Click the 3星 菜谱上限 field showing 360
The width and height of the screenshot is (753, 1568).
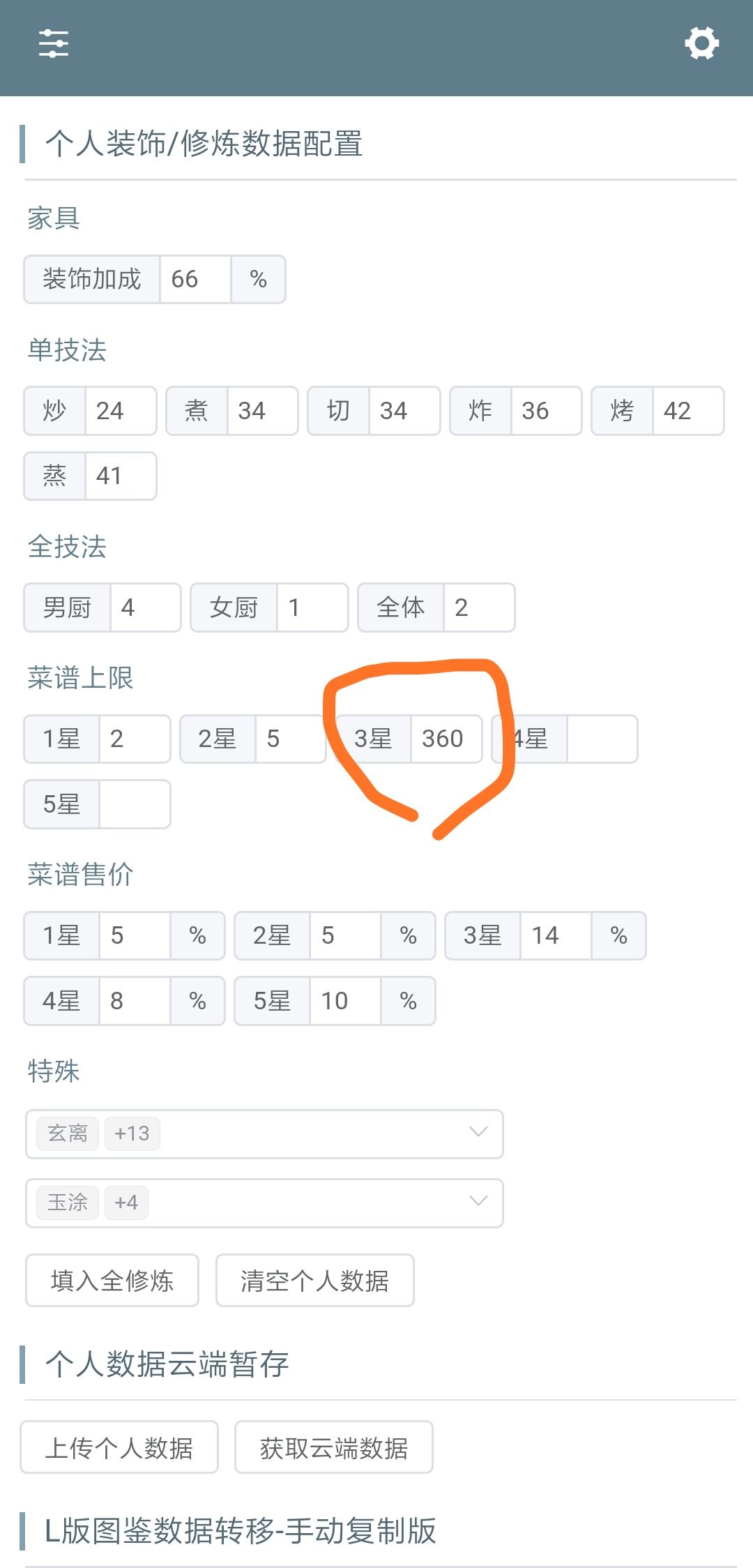point(446,739)
